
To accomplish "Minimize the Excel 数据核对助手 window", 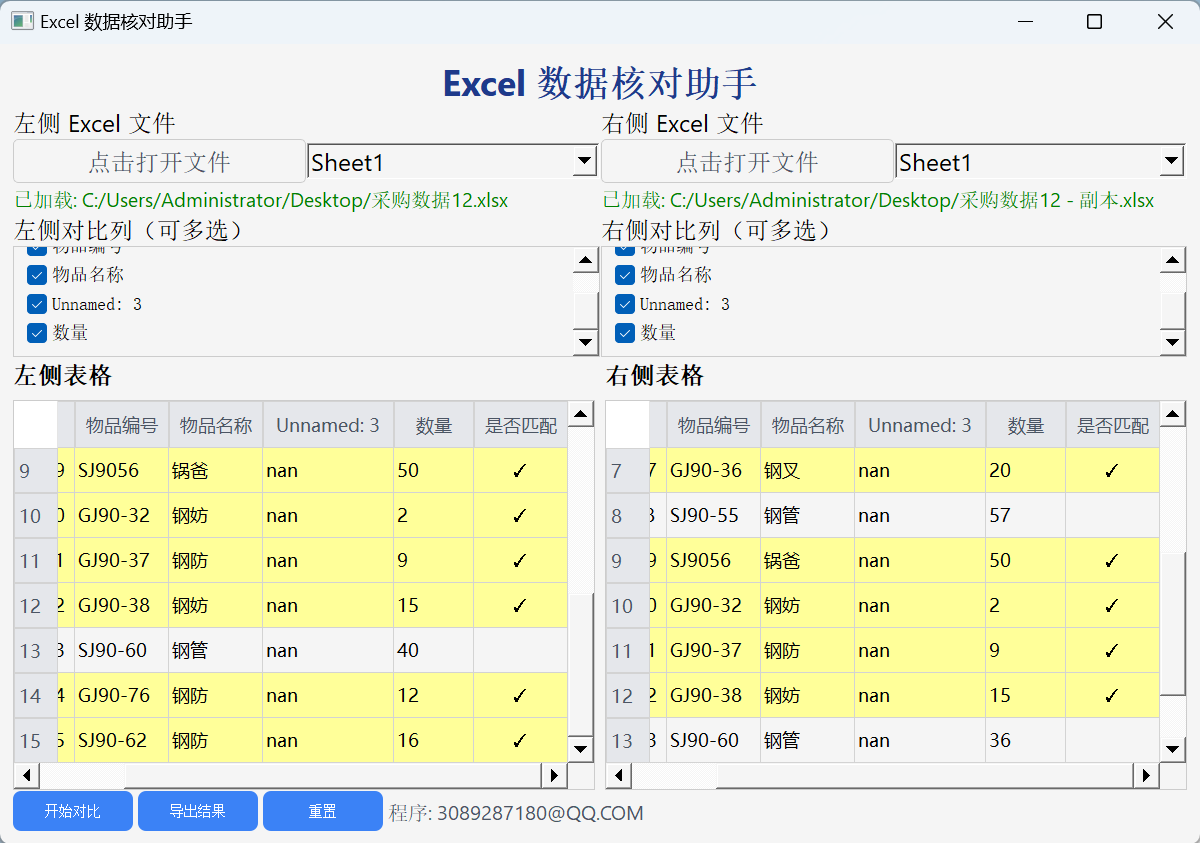I will 1025,21.
